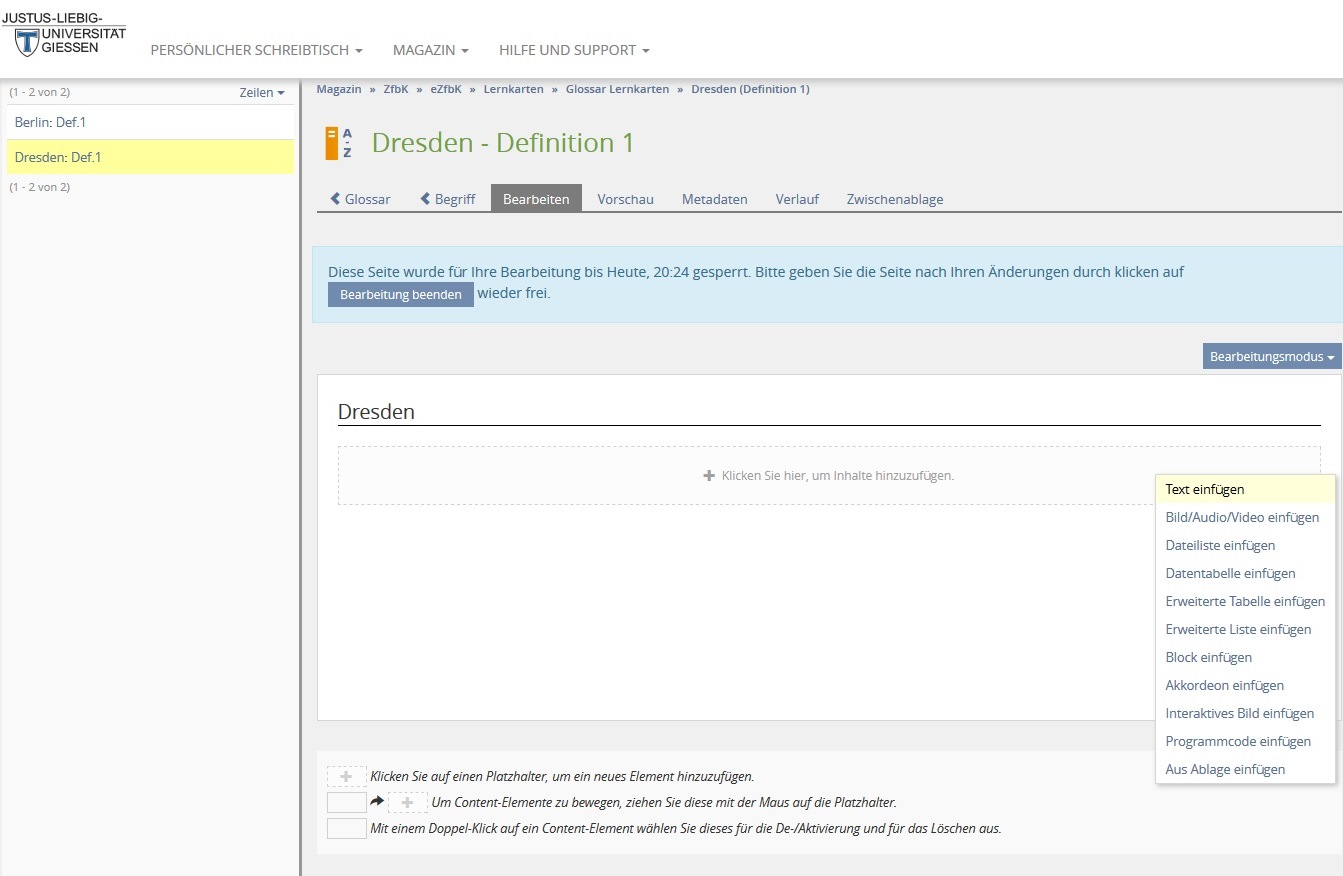Image resolution: width=1343 pixels, height=876 pixels.
Task: Click the orange glossary A-Z icon
Action: [339, 144]
